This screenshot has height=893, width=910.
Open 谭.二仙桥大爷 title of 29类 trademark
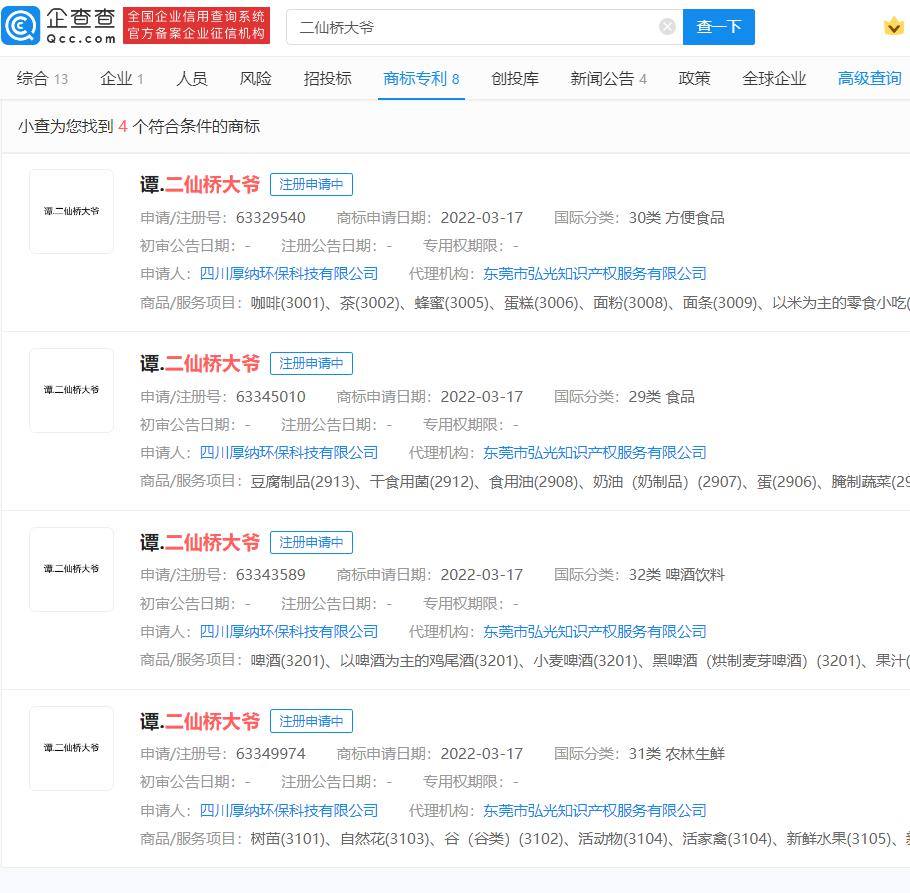(x=200, y=364)
